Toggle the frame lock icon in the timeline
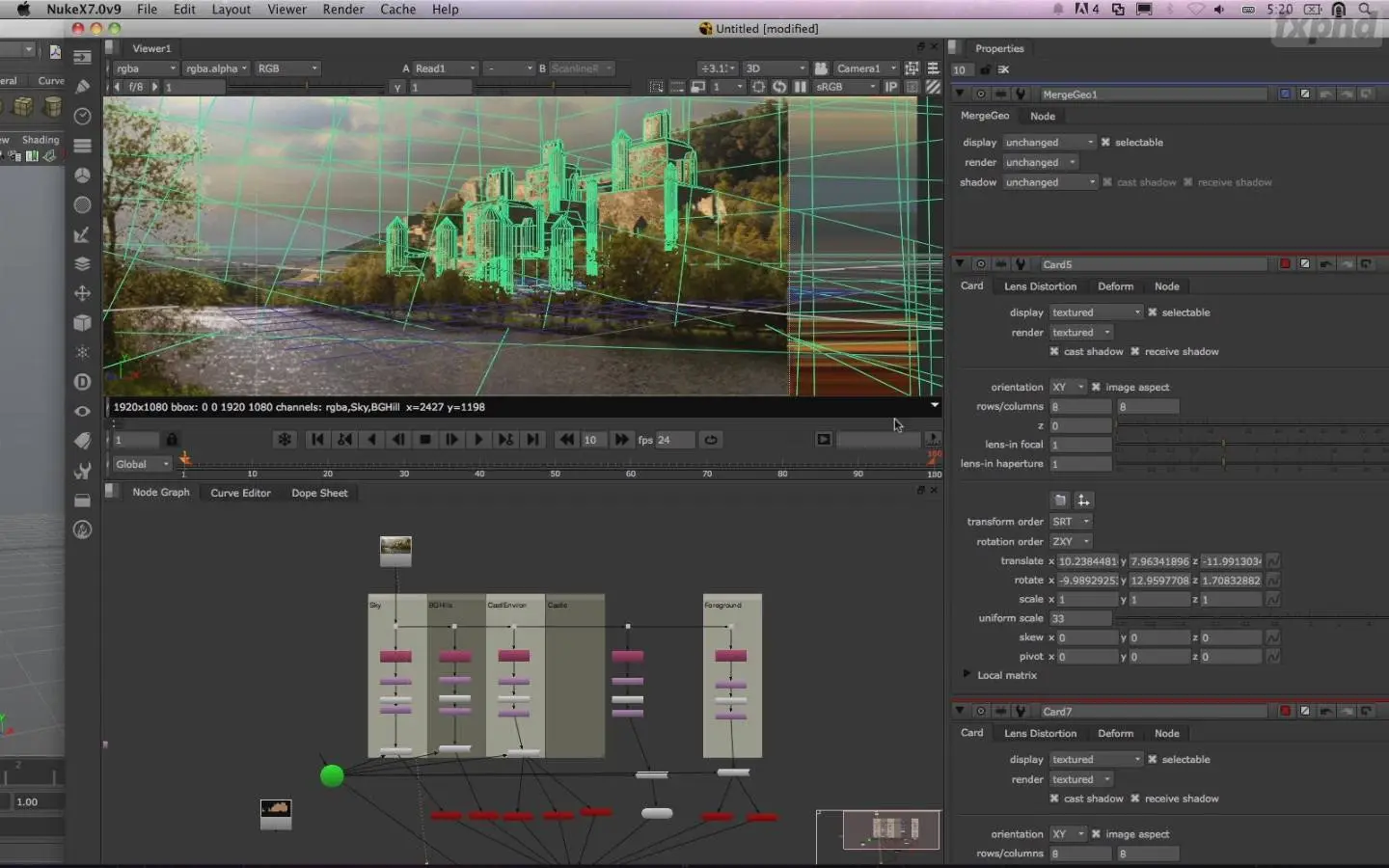This screenshot has width=1389, height=868. coord(172,440)
